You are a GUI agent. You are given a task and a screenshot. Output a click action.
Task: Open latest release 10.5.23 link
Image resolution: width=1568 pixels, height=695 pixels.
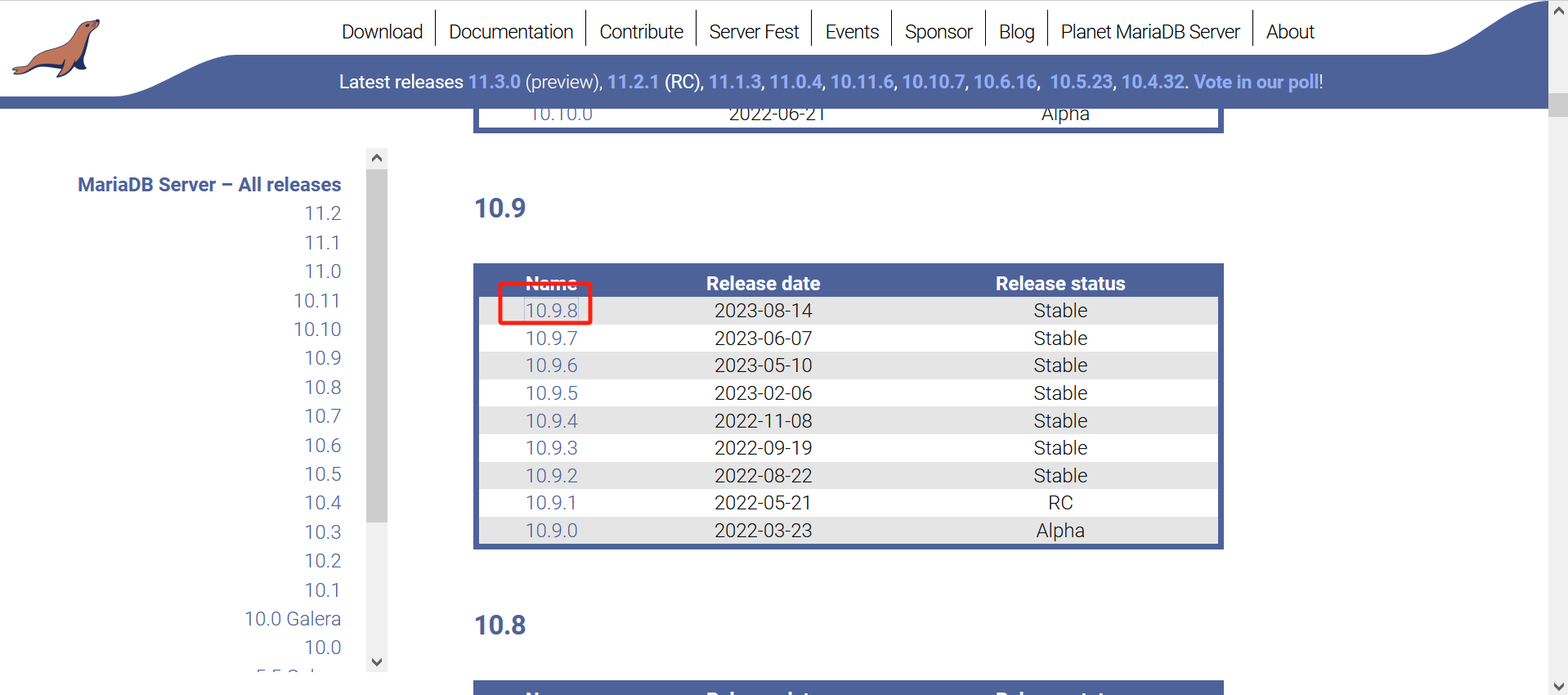1081,82
